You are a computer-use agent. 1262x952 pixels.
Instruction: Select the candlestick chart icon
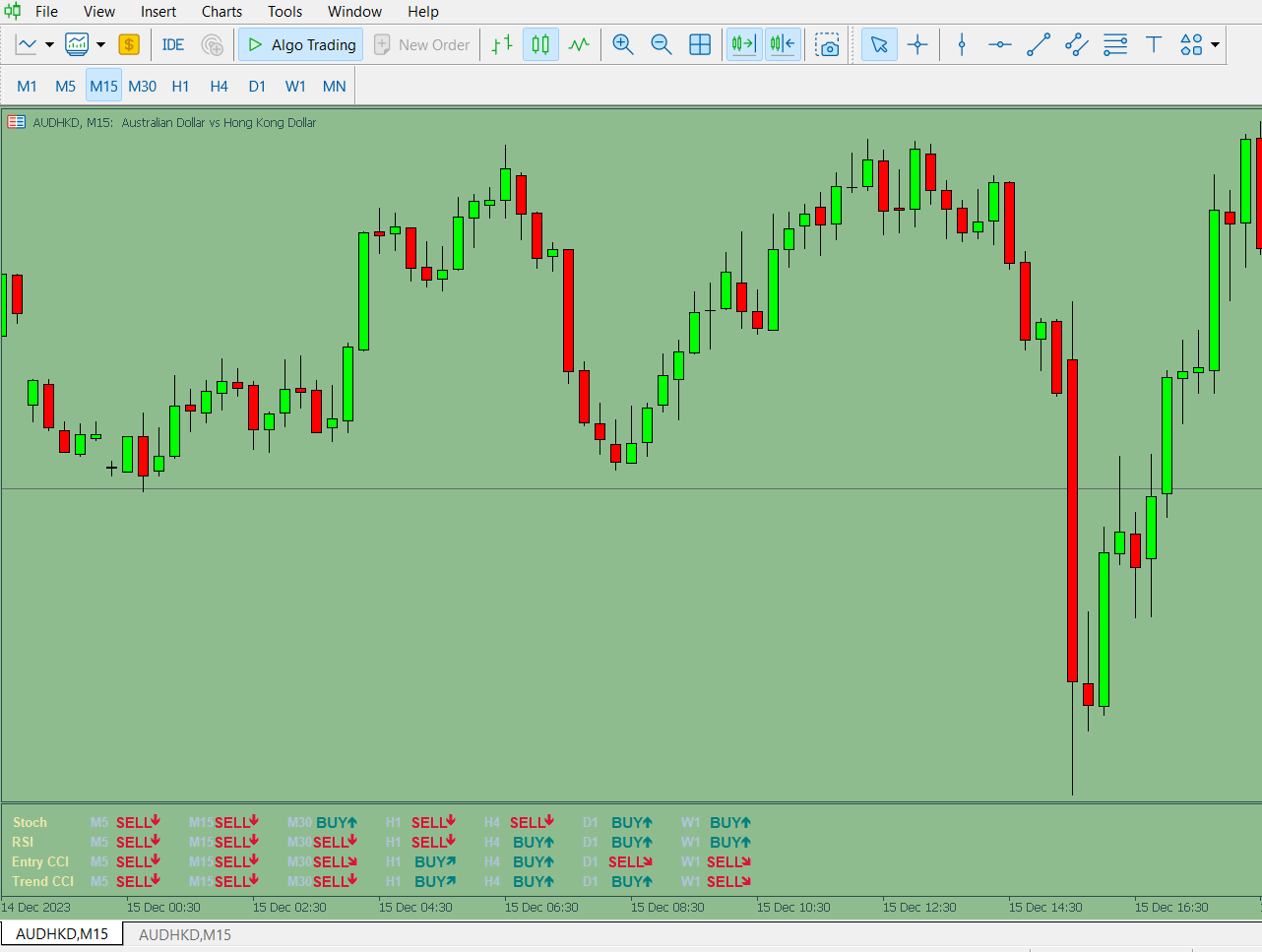click(x=539, y=44)
